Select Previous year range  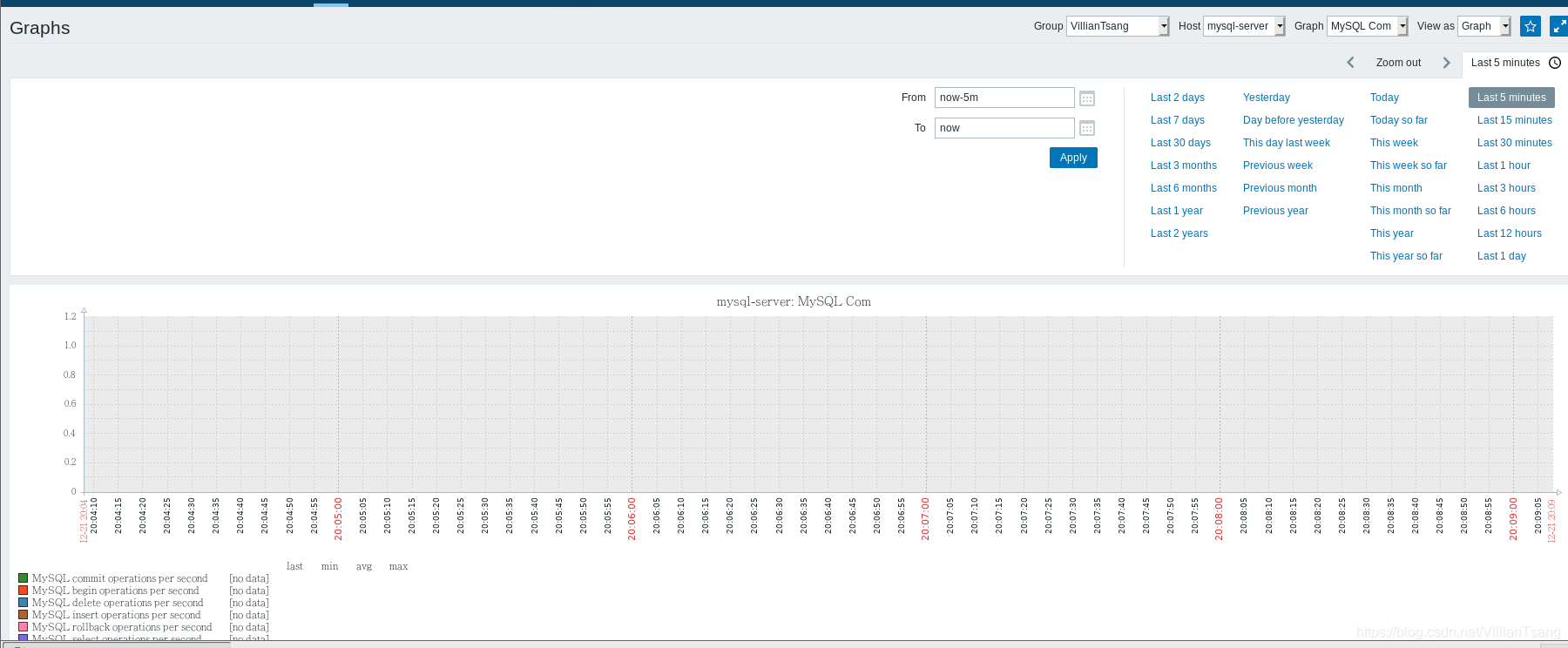(x=1275, y=211)
